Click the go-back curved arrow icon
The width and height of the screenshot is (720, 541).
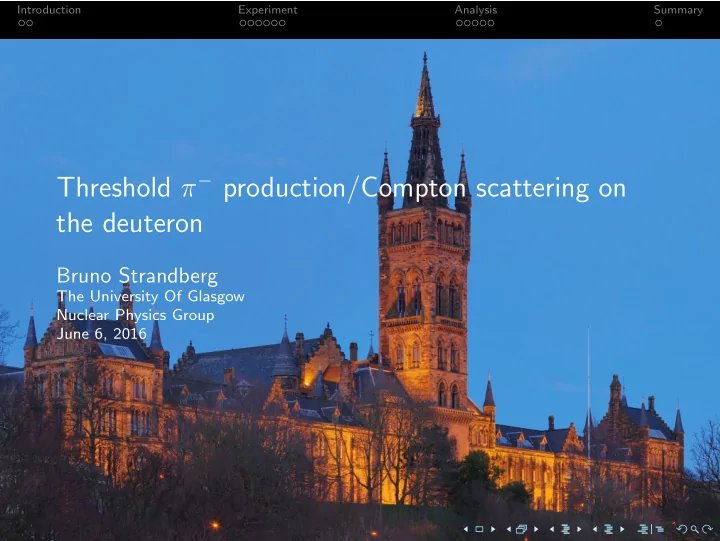pyautogui.click(x=682, y=529)
